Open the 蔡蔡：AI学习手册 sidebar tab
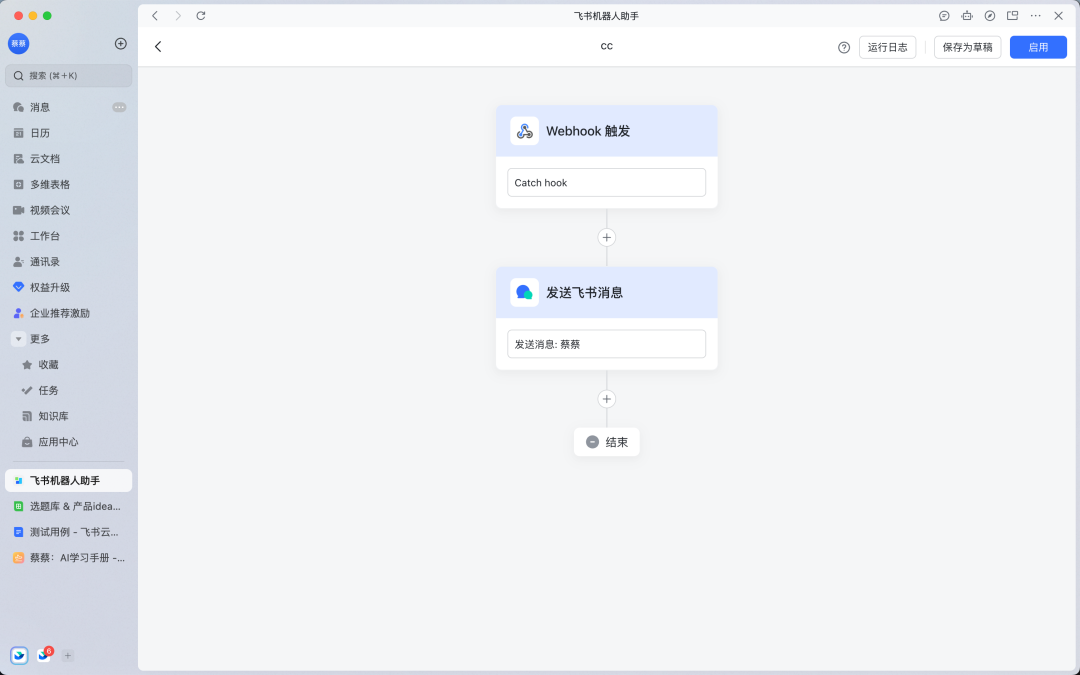 pos(68,558)
